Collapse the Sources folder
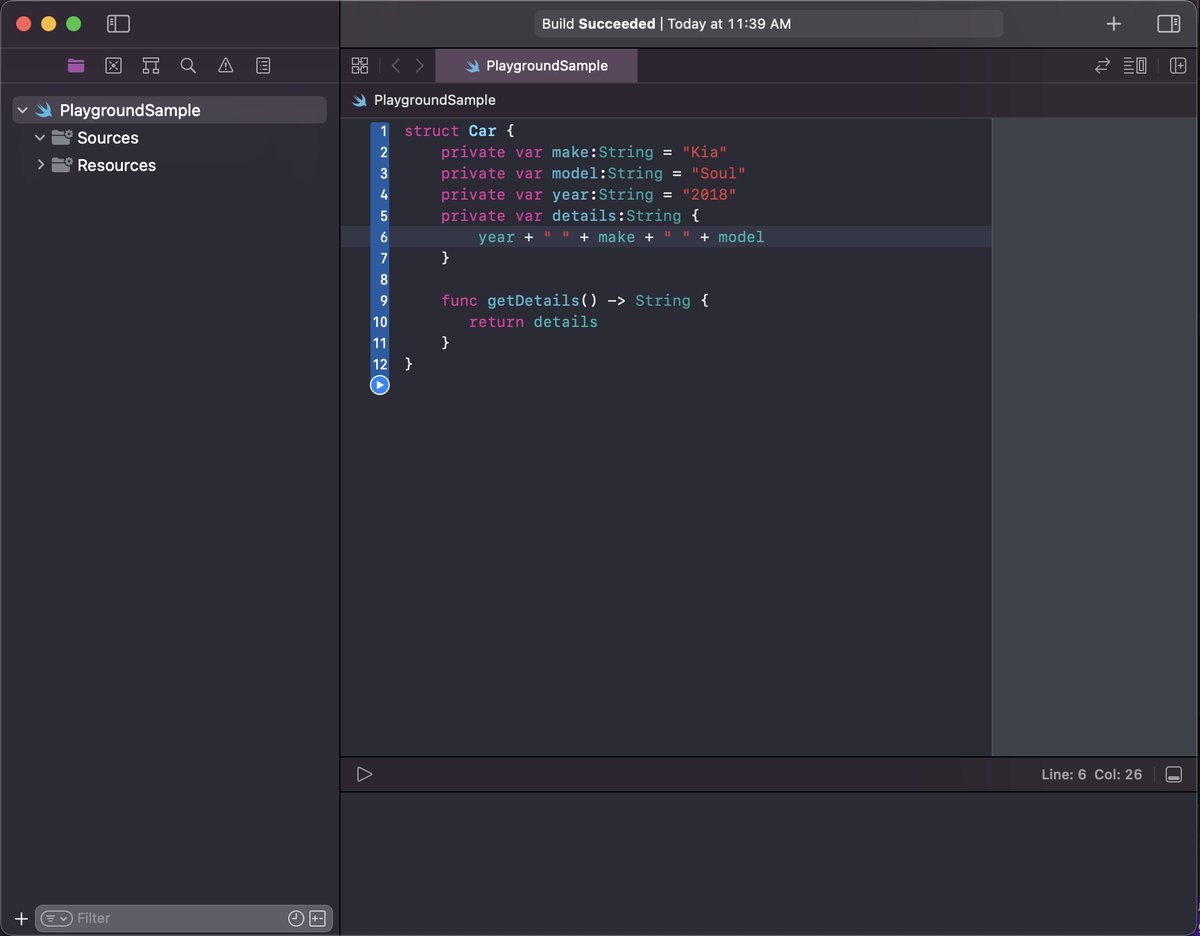 40,138
